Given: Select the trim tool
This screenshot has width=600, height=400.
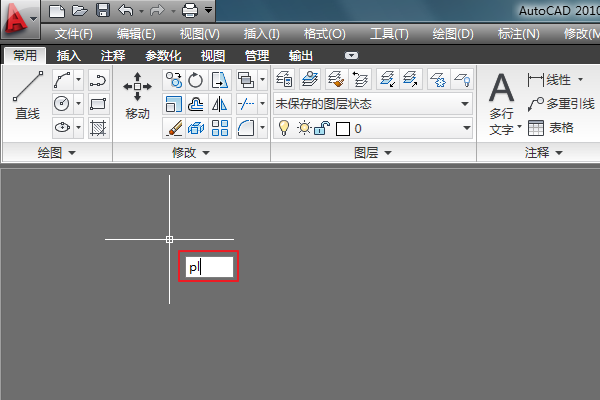Looking at the screenshot, I should pyautogui.click(x=246, y=104).
